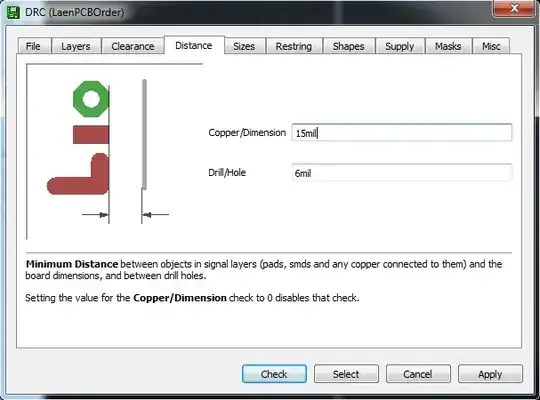View the Supply tab
The image size is (540, 400).
click(399, 46)
